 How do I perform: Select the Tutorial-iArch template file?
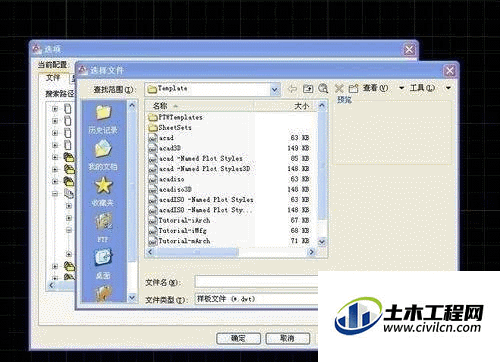(x=180, y=220)
